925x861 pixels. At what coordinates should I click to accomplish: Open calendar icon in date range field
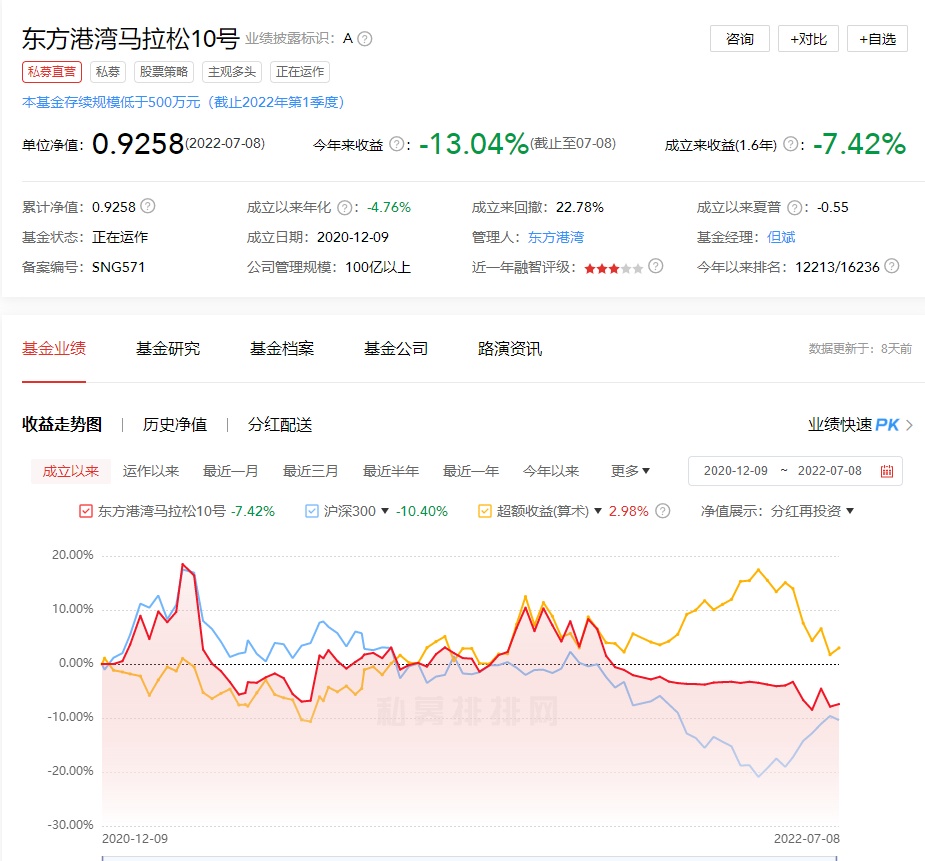tap(887, 471)
